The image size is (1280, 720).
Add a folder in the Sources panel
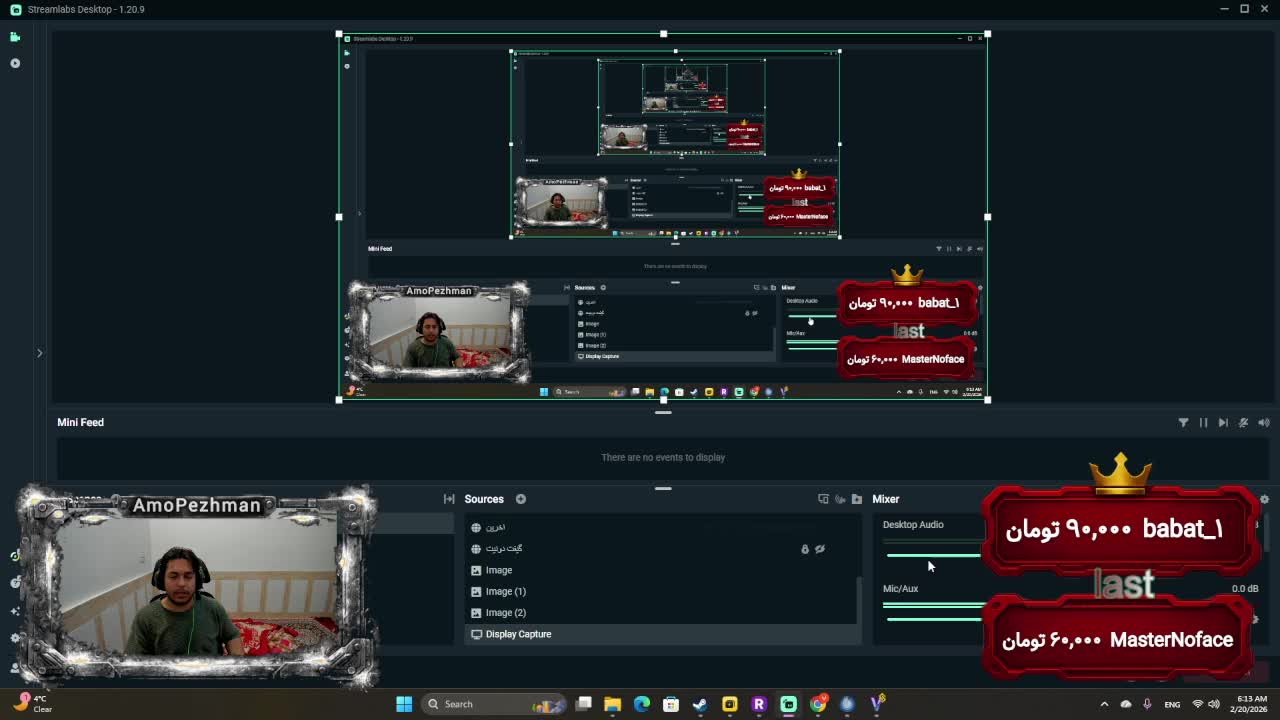(x=856, y=499)
